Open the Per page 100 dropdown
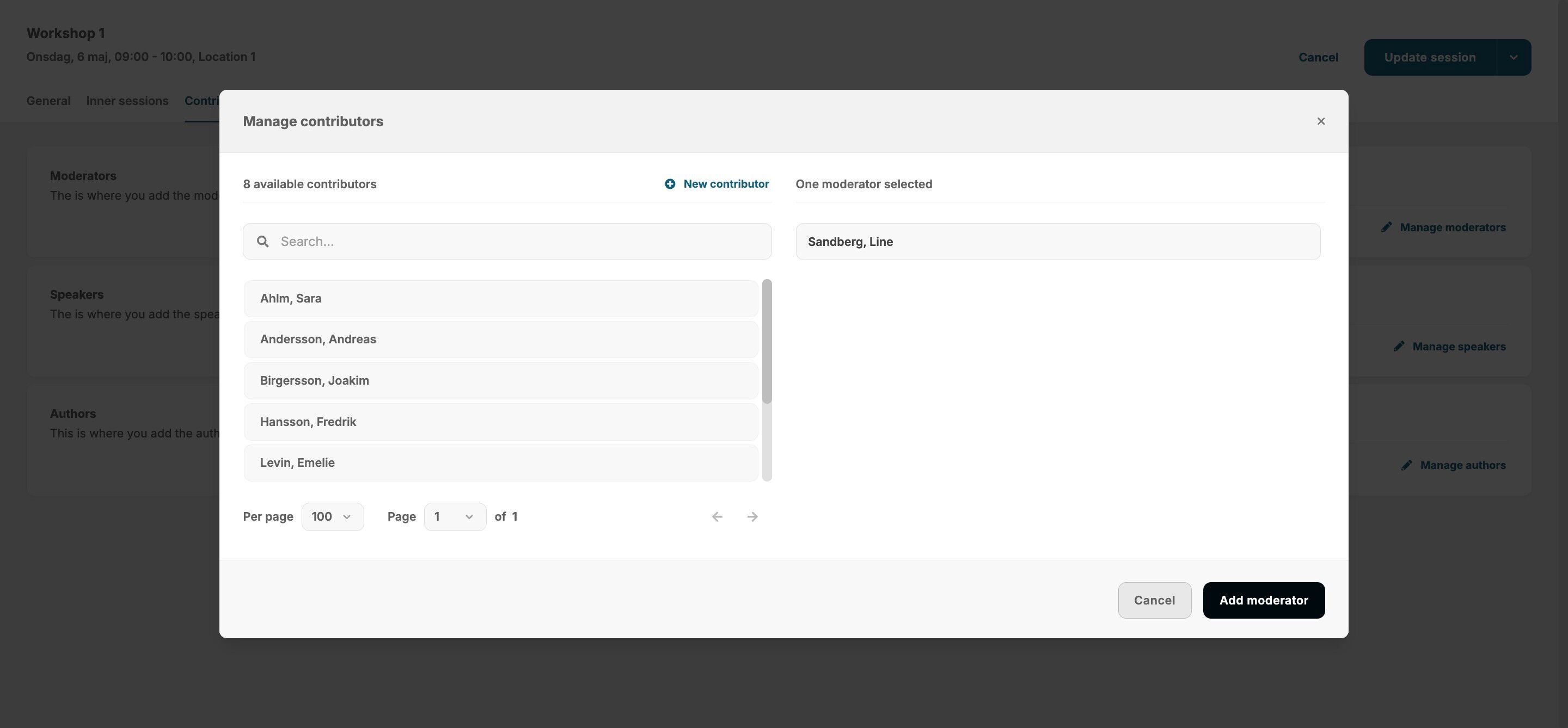This screenshot has height=728, width=1568. click(332, 516)
